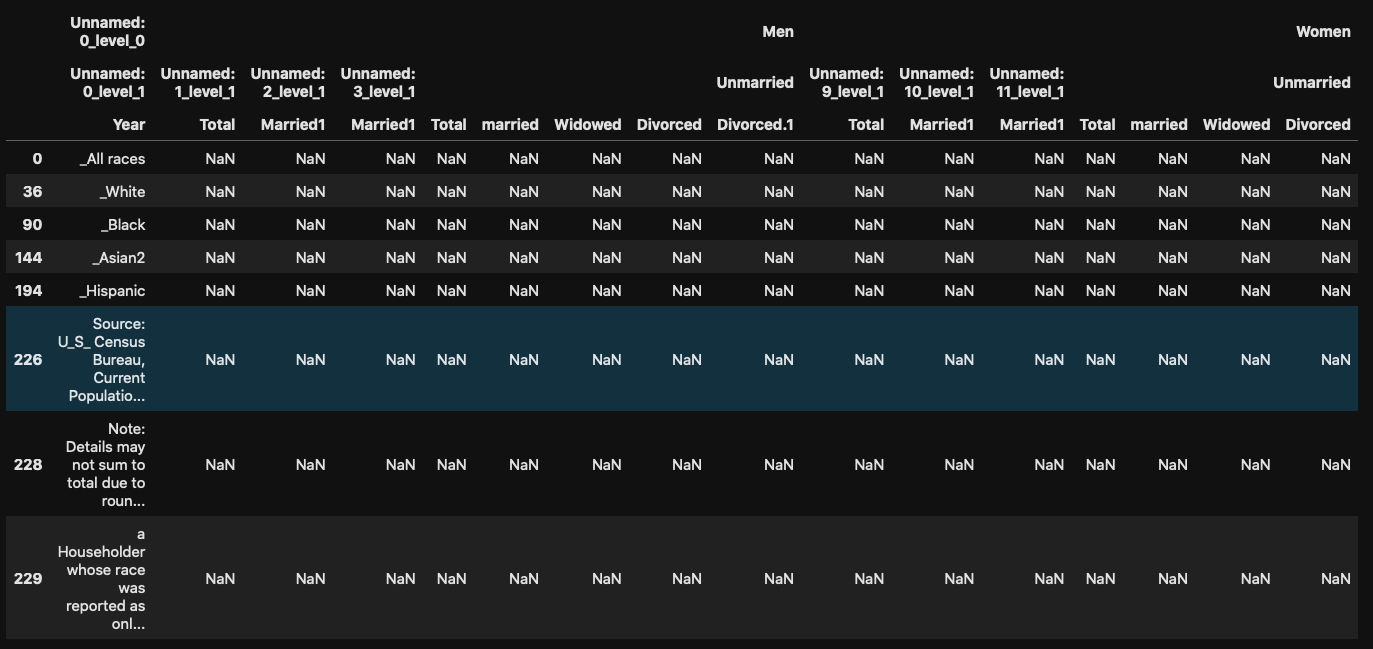
Task: Click the 'Unnamed: 11_level_1' column header
Action: pos(1027,82)
